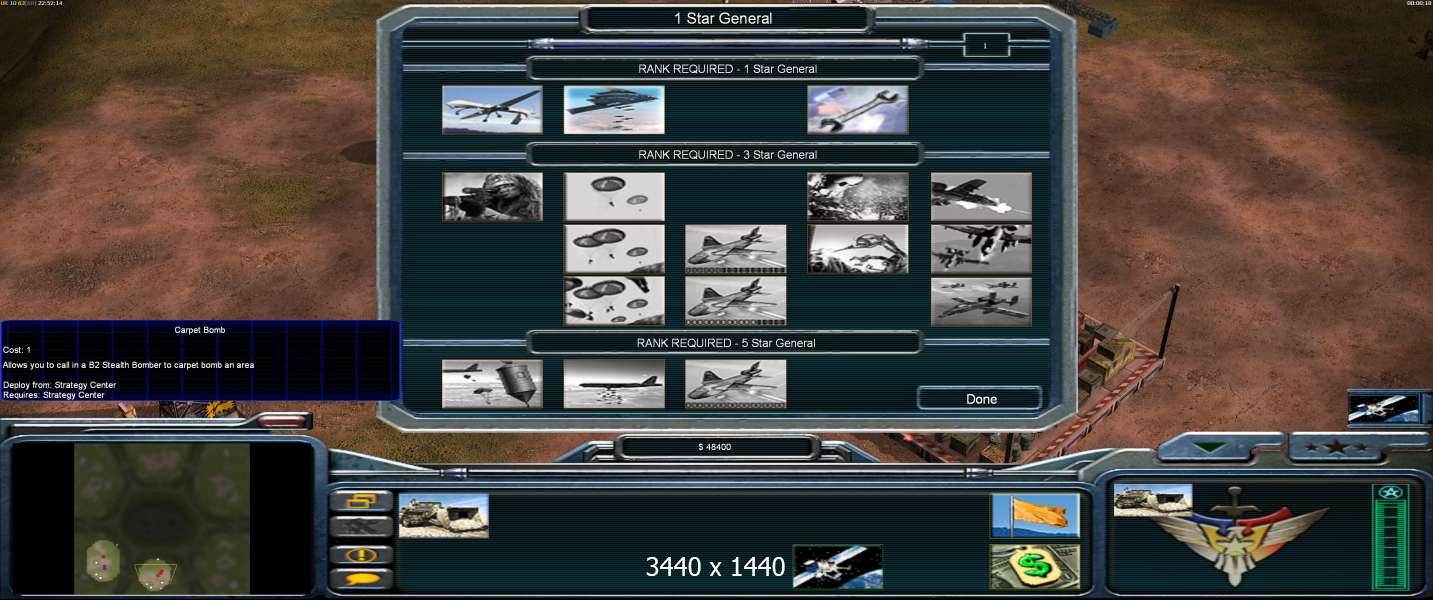Select the top power in the column below the wrench
This screenshot has width=1433, height=600.
(858, 197)
